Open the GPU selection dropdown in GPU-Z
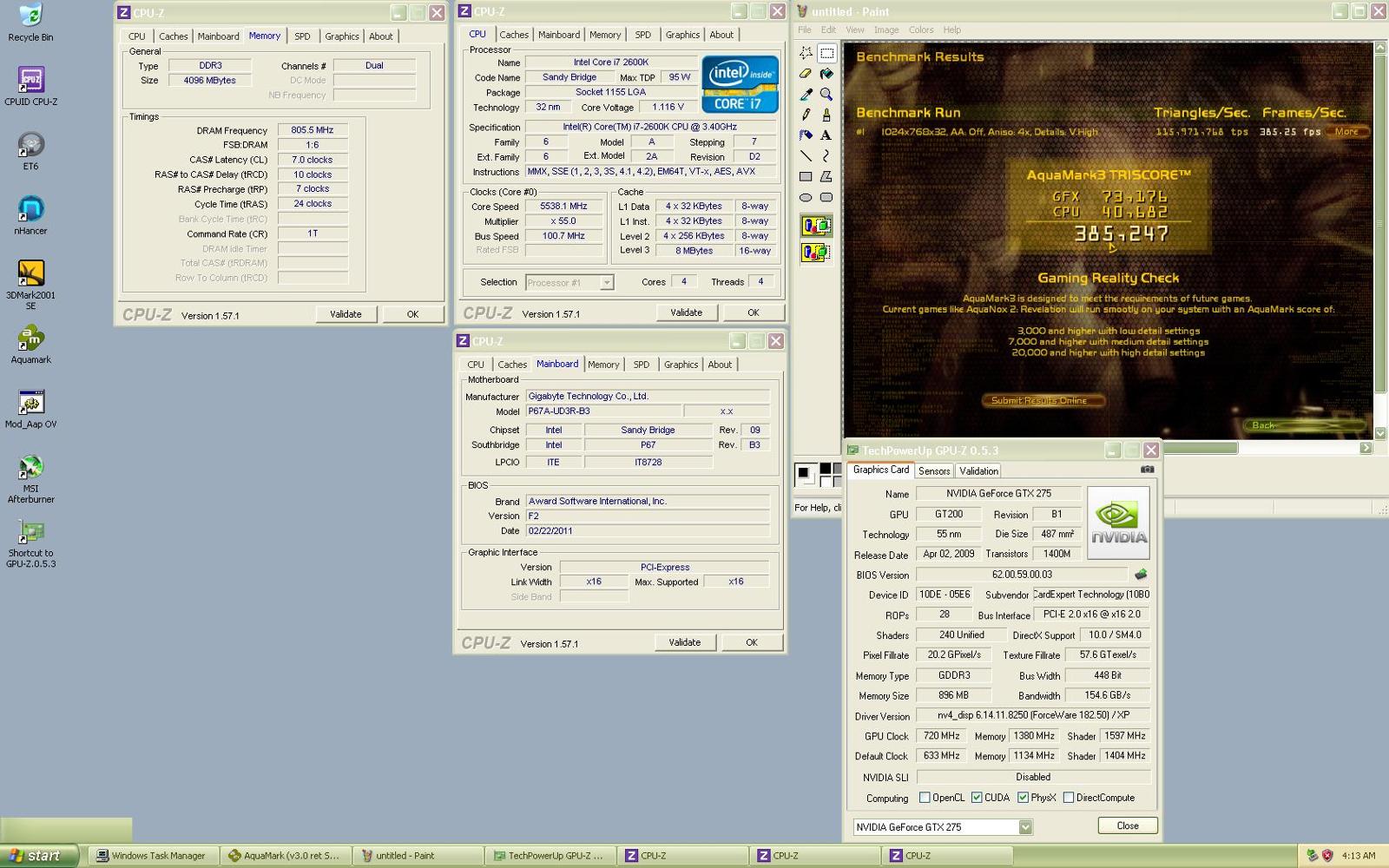Screen dimensions: 1389x868 (1025, 827)
